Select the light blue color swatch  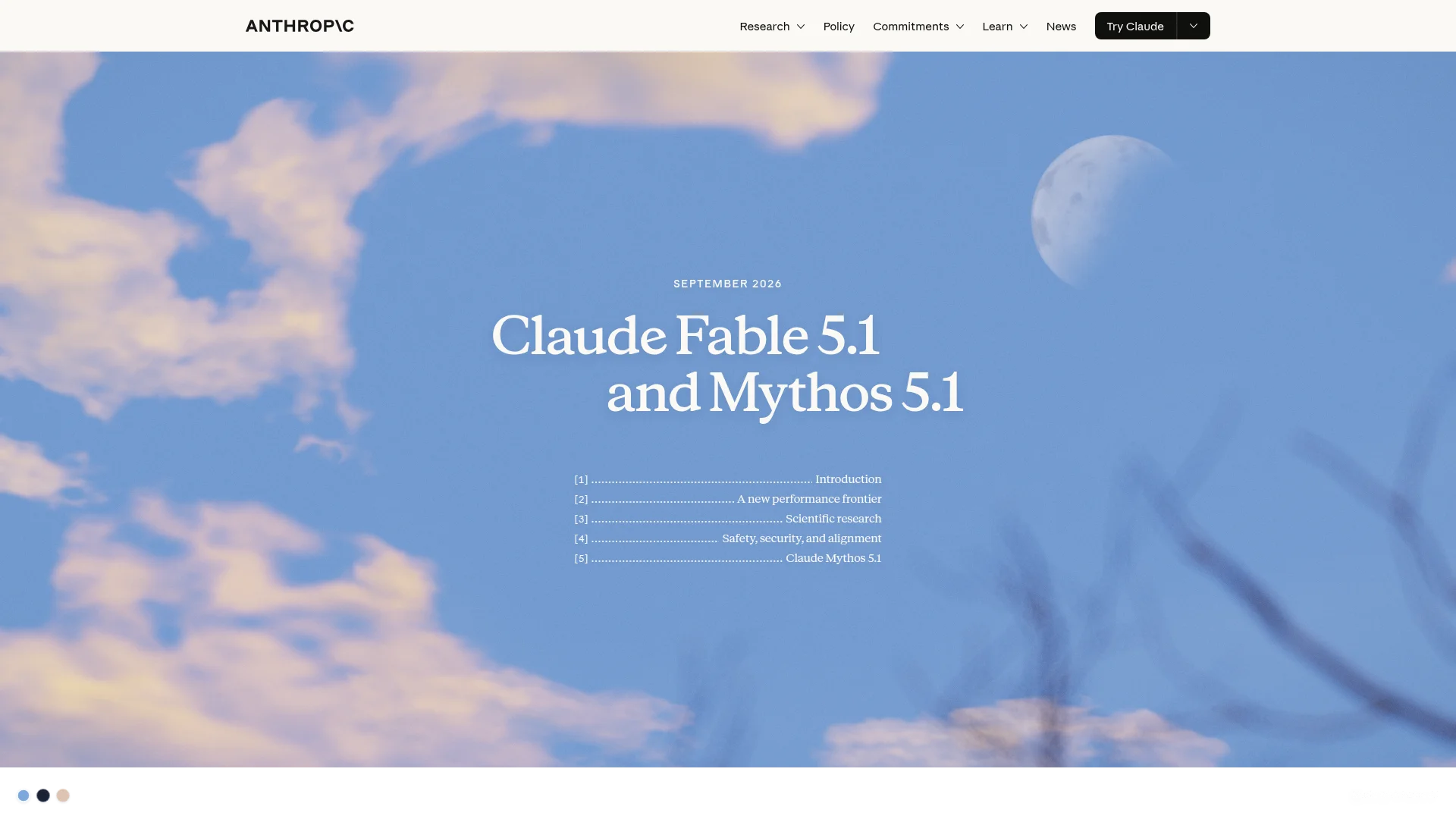[x=24, y=795]
